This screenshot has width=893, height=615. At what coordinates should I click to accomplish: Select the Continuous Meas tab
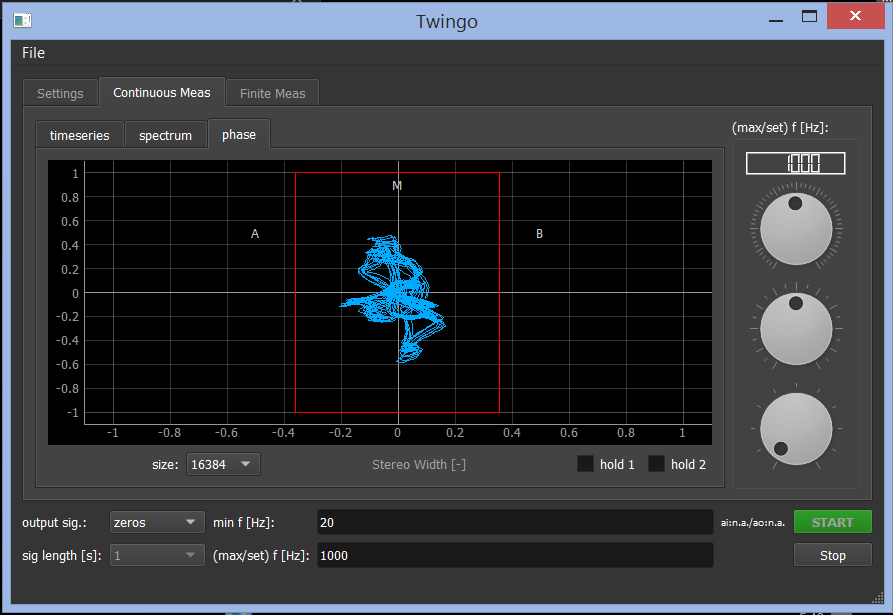tap(162, 92)
